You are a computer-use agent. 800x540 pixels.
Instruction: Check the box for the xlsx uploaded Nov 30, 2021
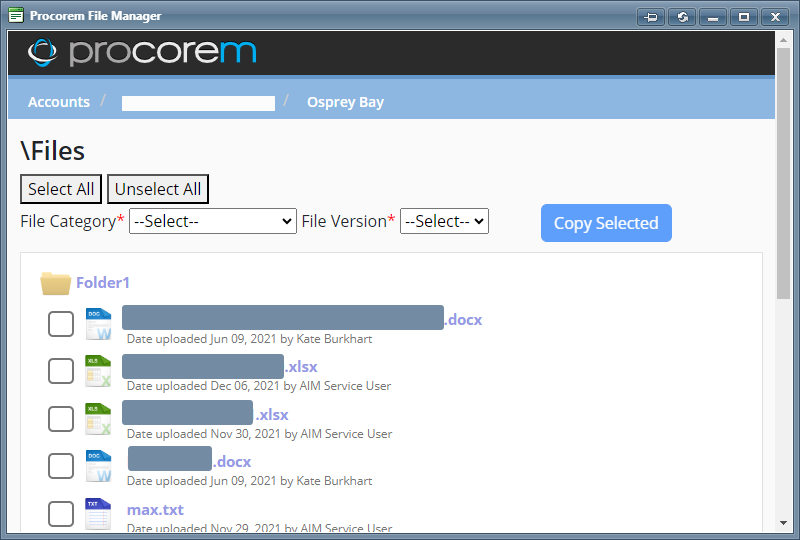click(x=61, y=419)
